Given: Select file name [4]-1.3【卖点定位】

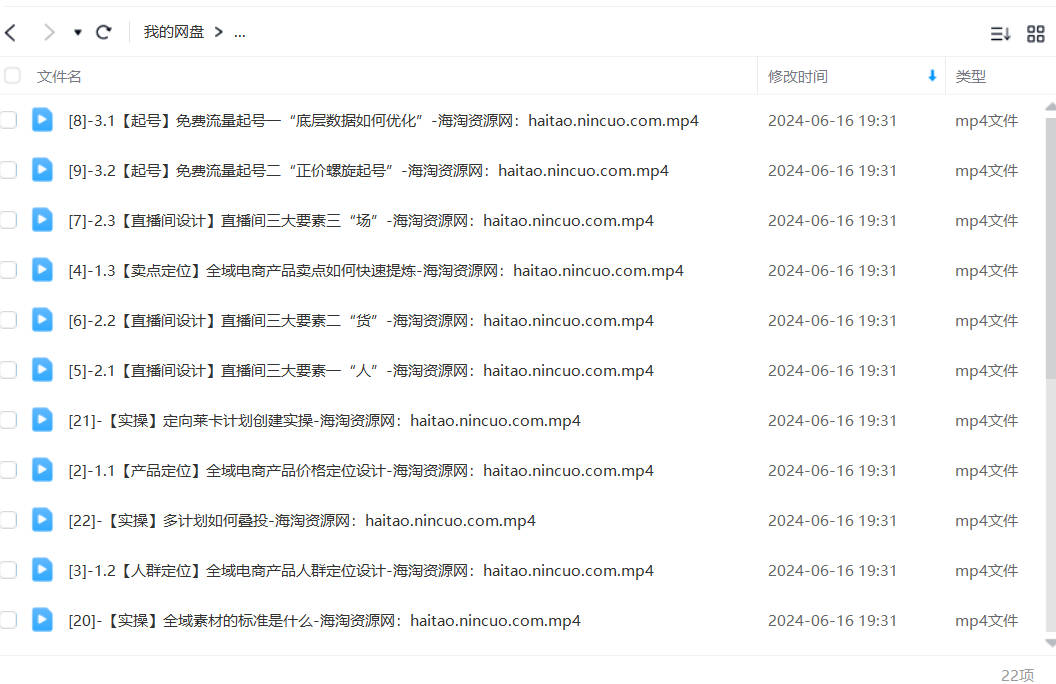Looking at the screenshot, I should (x=376, y=270).
